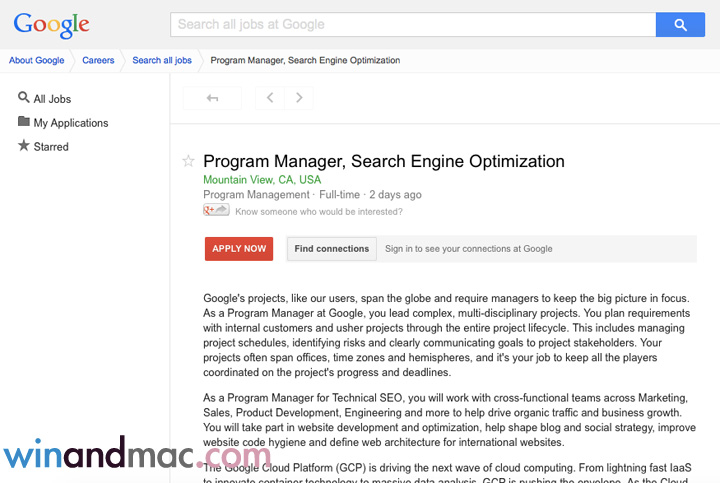Click Find connections button
720x483 pixels.
pos(332,249)
